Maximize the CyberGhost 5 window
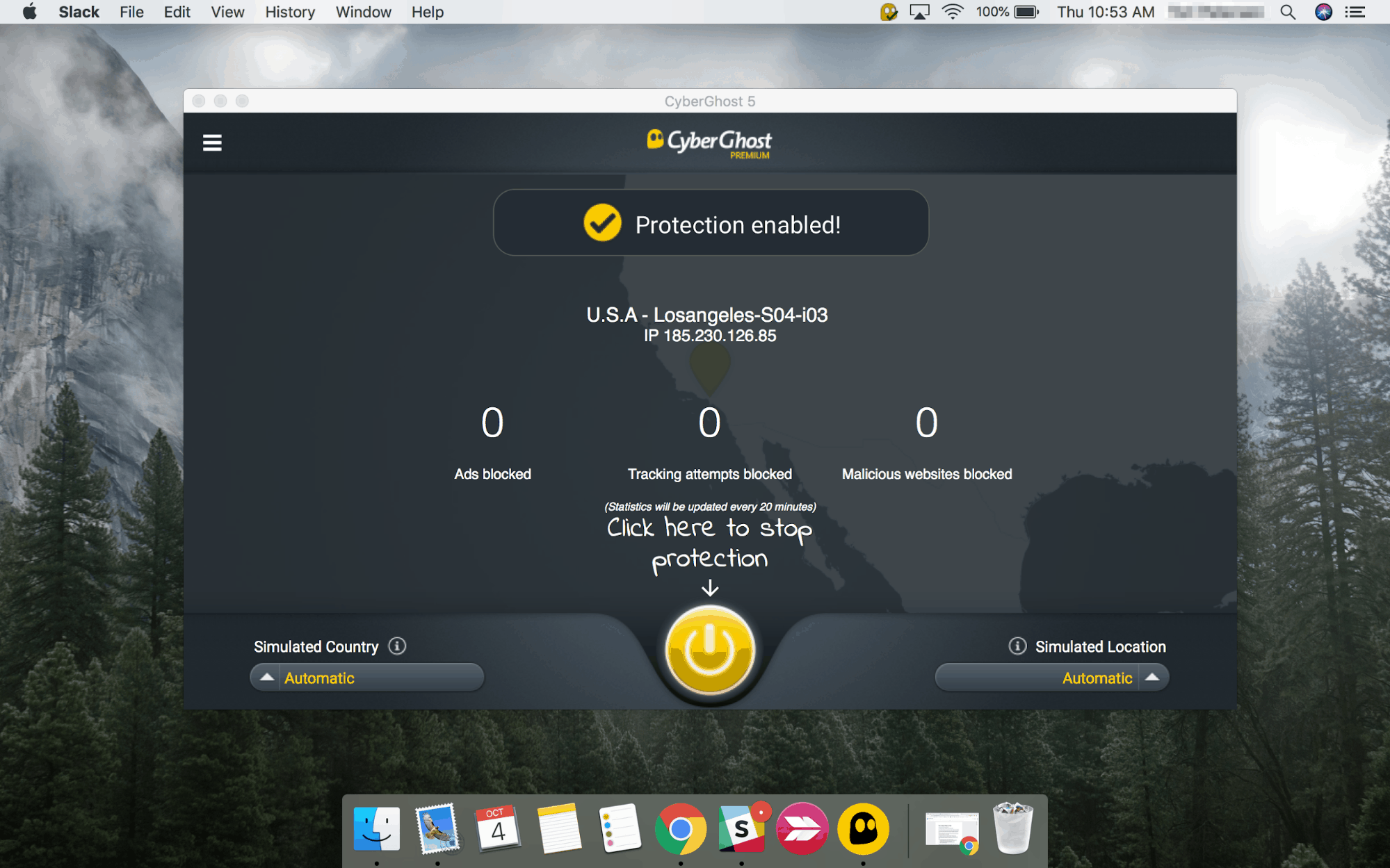 (x=242, y=101)
